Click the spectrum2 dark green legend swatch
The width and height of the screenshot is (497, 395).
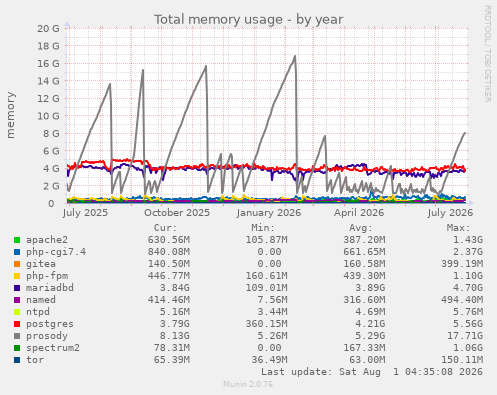pos(17,348)
